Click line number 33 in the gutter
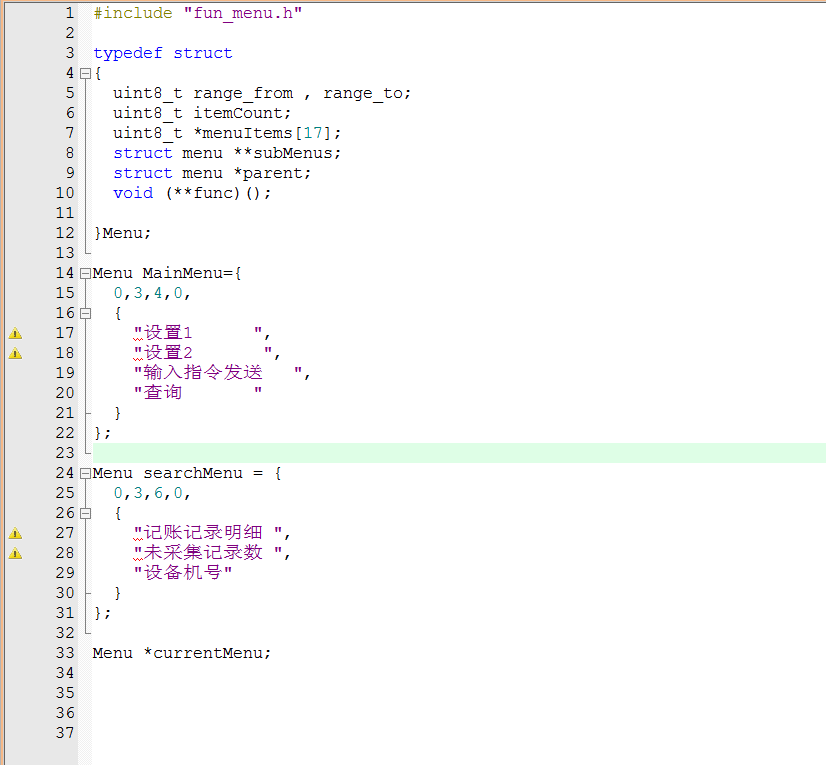The height and width of the screenshot is (765, 826). pyautogui.click(x=65, y=653)
